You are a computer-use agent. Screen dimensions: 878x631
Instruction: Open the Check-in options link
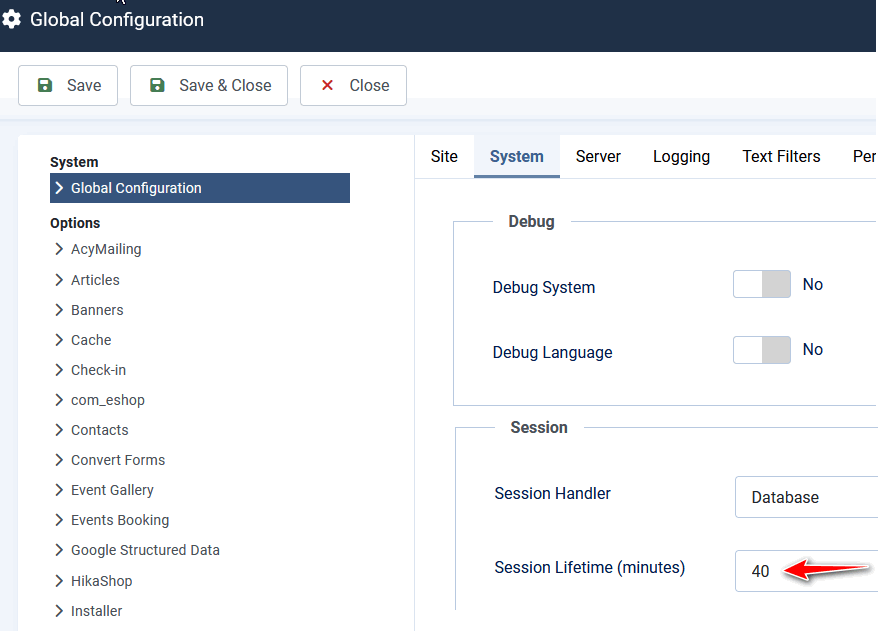pos(98,370)
